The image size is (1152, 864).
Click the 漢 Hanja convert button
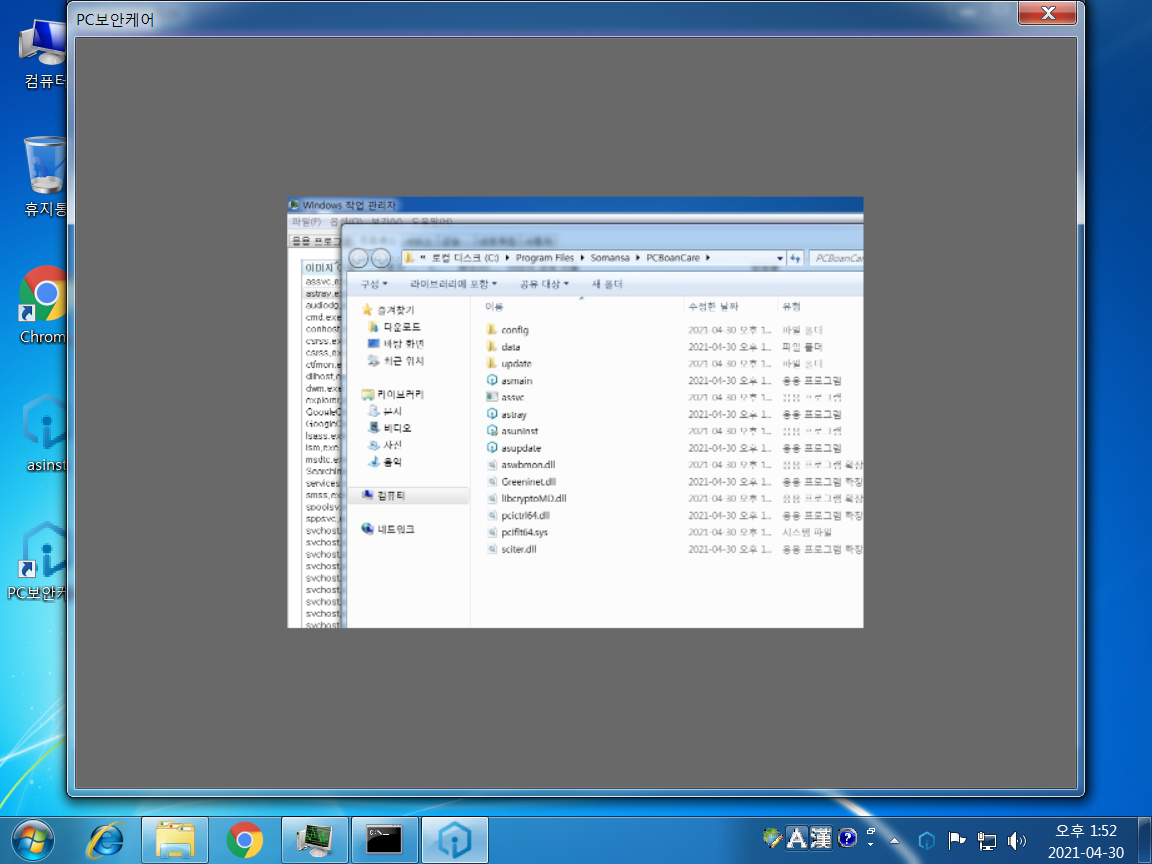(821, 838)
